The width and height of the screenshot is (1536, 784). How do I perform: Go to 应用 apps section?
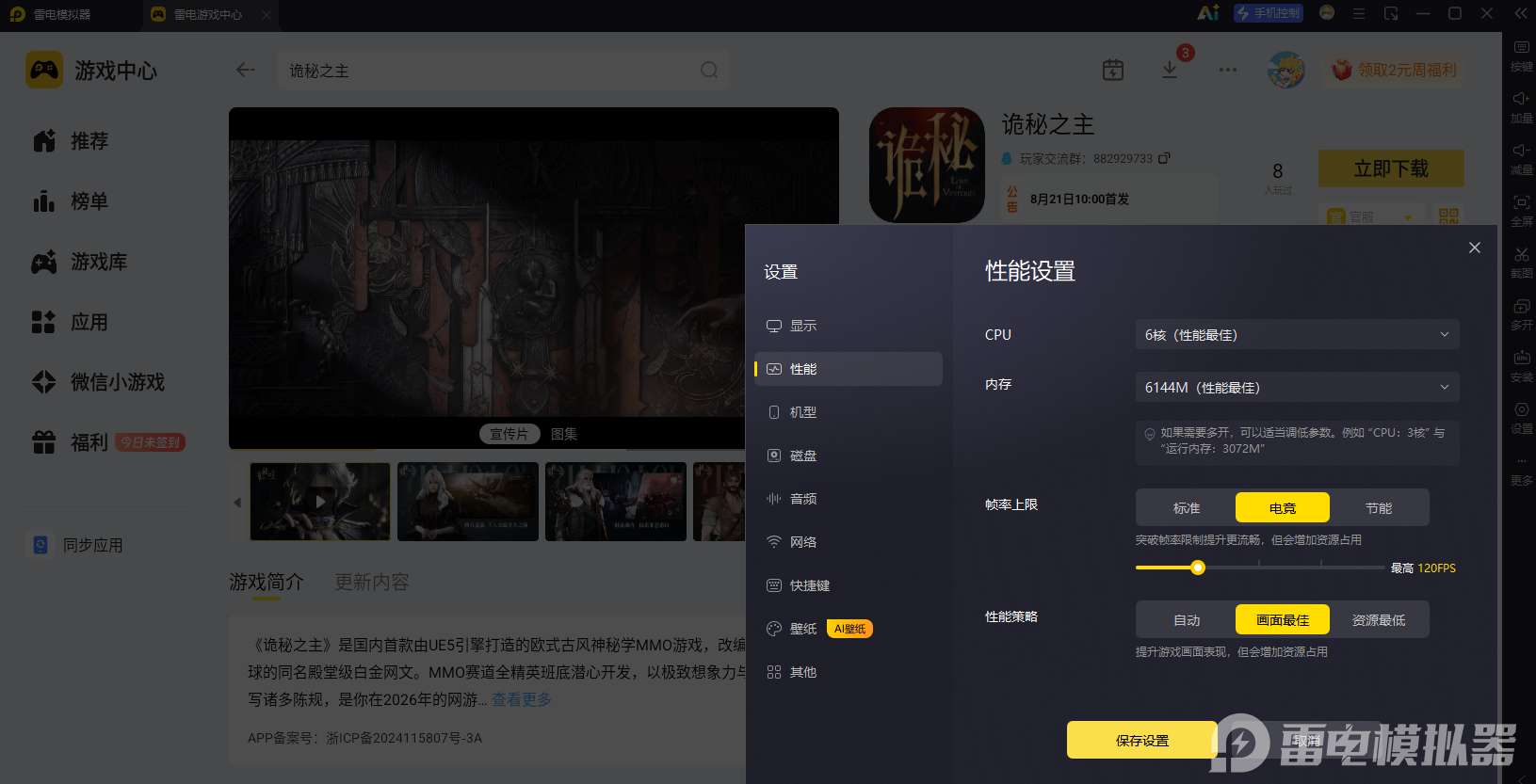[71, 322]
